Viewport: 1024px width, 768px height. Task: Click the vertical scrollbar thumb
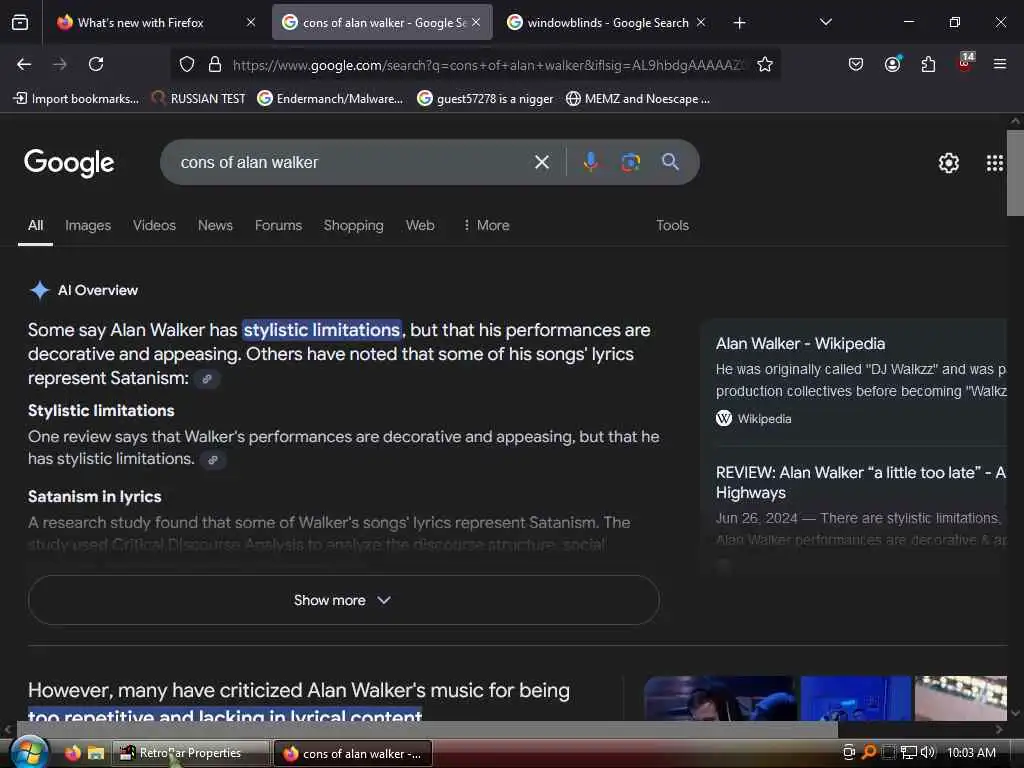click(1015, 173)
